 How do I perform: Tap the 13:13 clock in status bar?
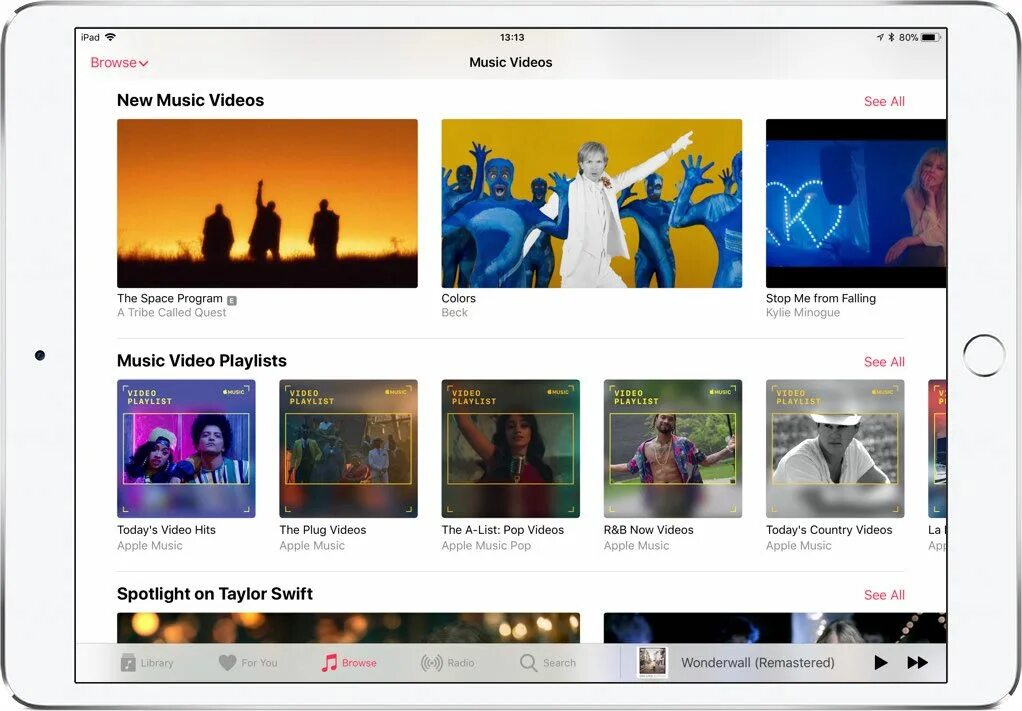pos(512,37)
